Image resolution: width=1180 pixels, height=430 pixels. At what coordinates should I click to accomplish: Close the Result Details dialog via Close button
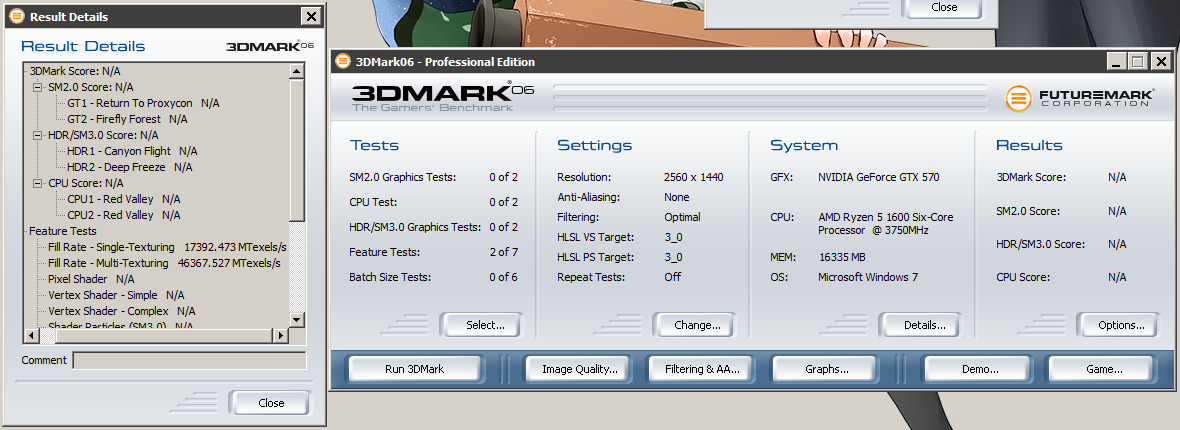[x=271, y=403]
